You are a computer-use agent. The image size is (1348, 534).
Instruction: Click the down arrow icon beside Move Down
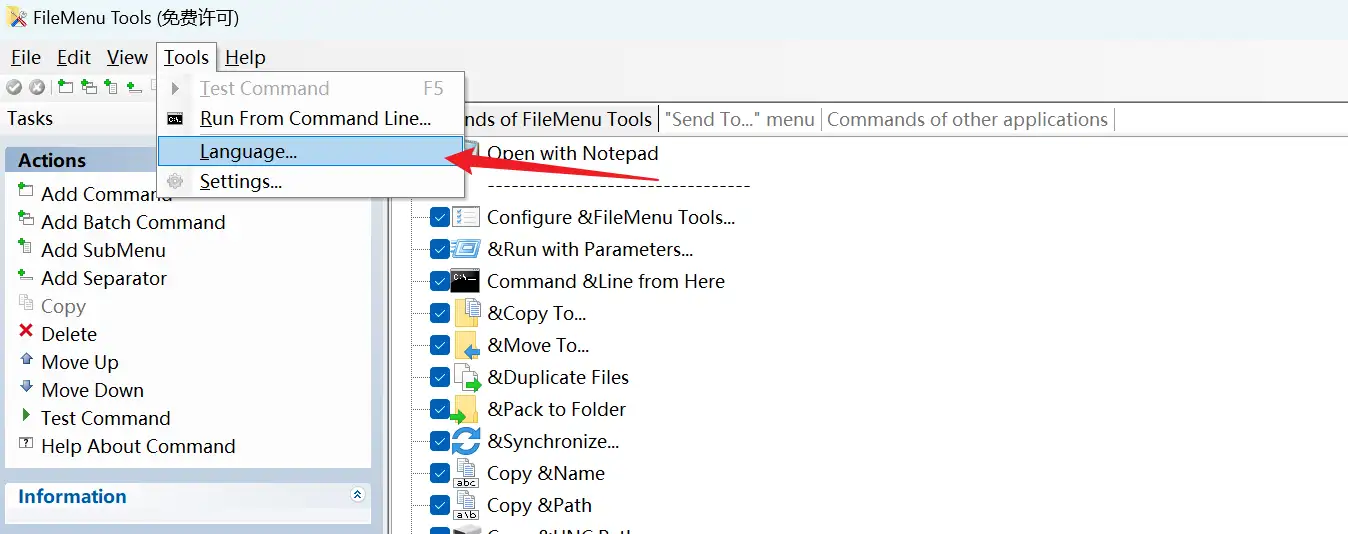(x=26, y=387)
